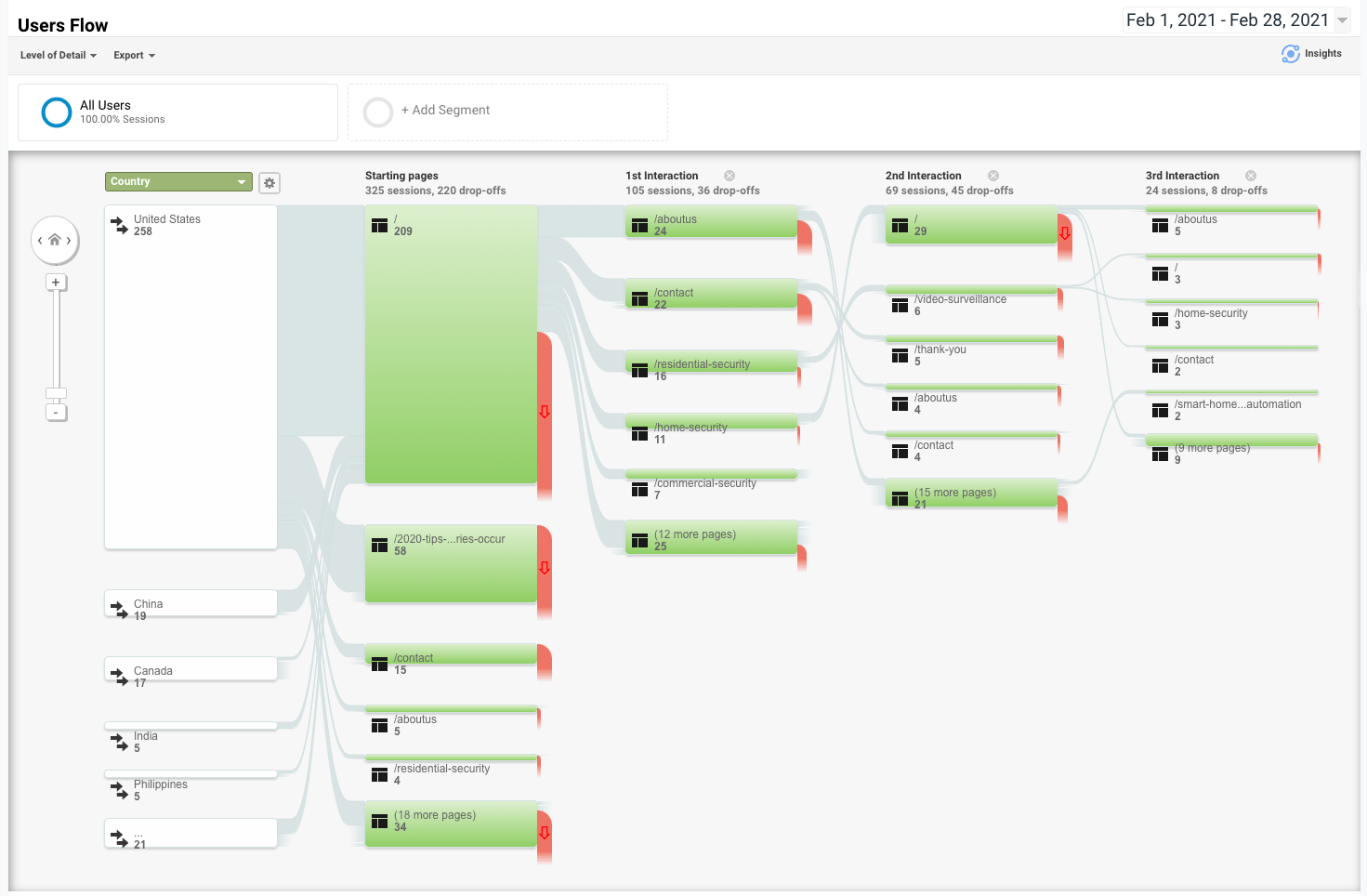The image size is (1367, 896).
Task: Zoom in with the plus button
Action: click(x=56, y=283)
